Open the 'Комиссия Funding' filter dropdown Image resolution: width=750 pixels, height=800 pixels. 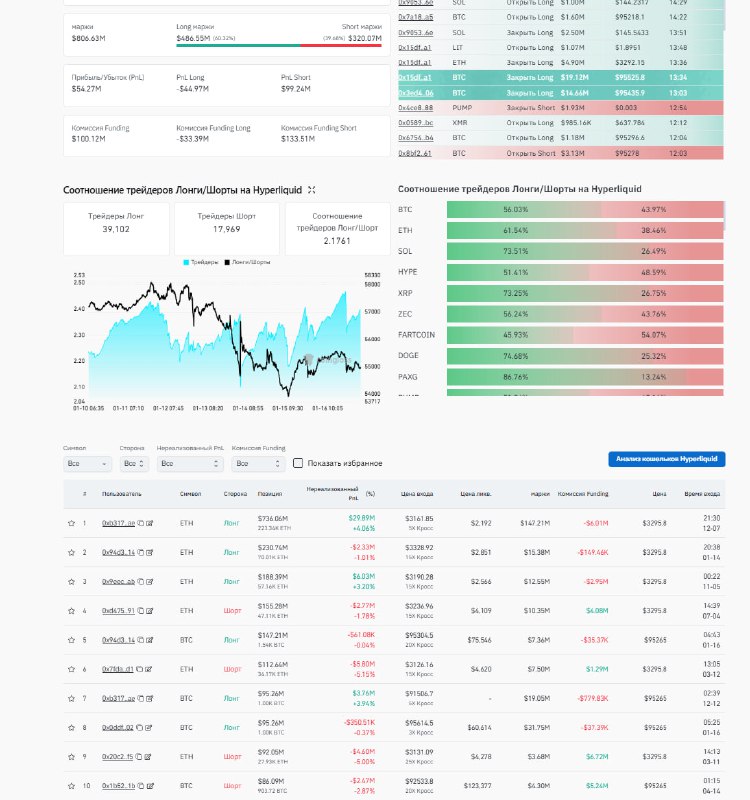click(x=258, y=464)
